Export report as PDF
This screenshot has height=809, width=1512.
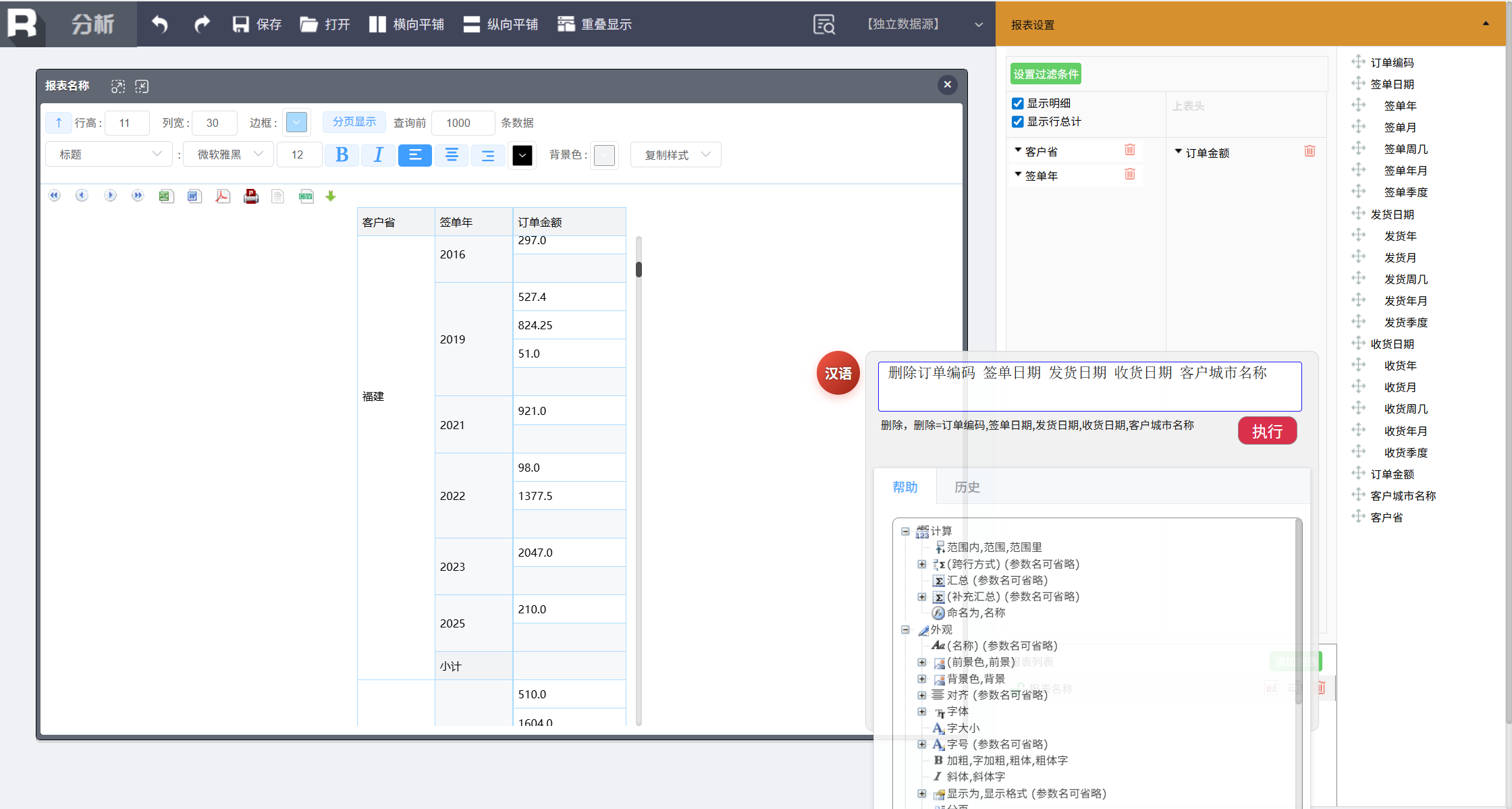point(223,196)
